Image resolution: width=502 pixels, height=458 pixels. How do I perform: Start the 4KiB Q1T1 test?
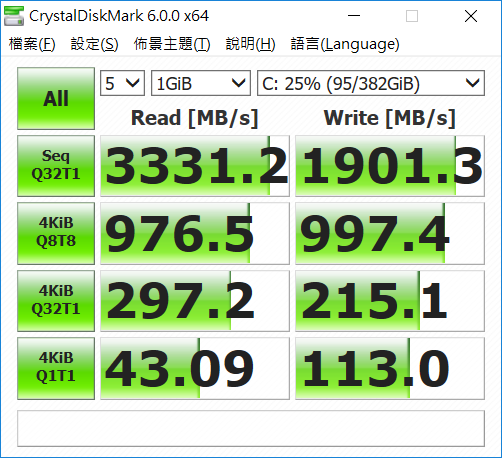coord(56,368)
